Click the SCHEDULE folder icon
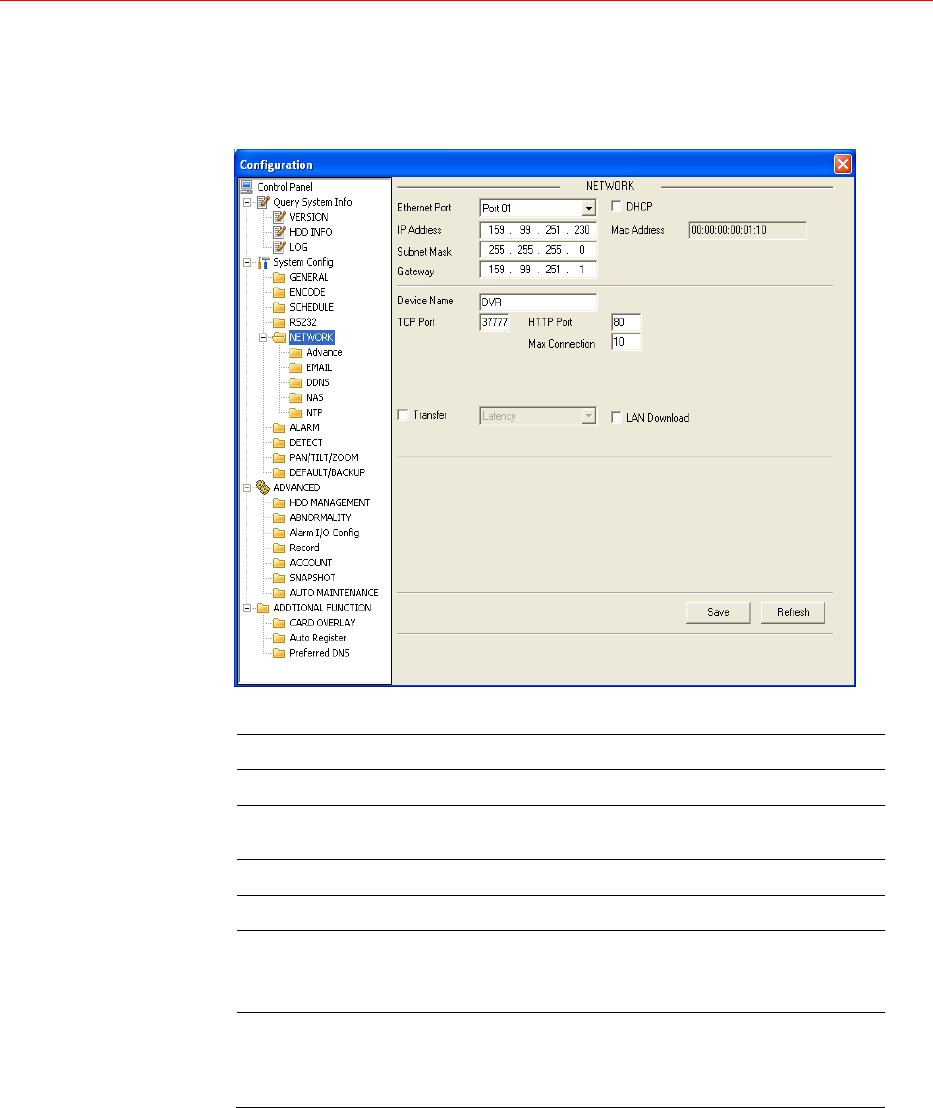Viewport: 933px width, 1108px height. tap(279, 307)
